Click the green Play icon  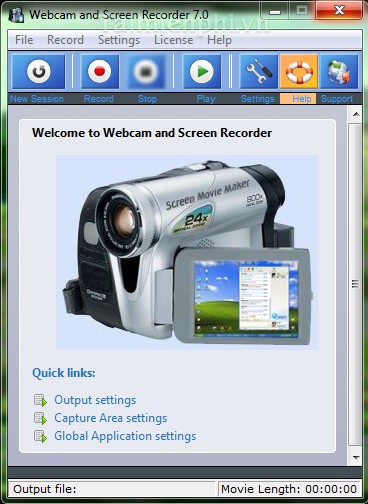coord(201,72)
